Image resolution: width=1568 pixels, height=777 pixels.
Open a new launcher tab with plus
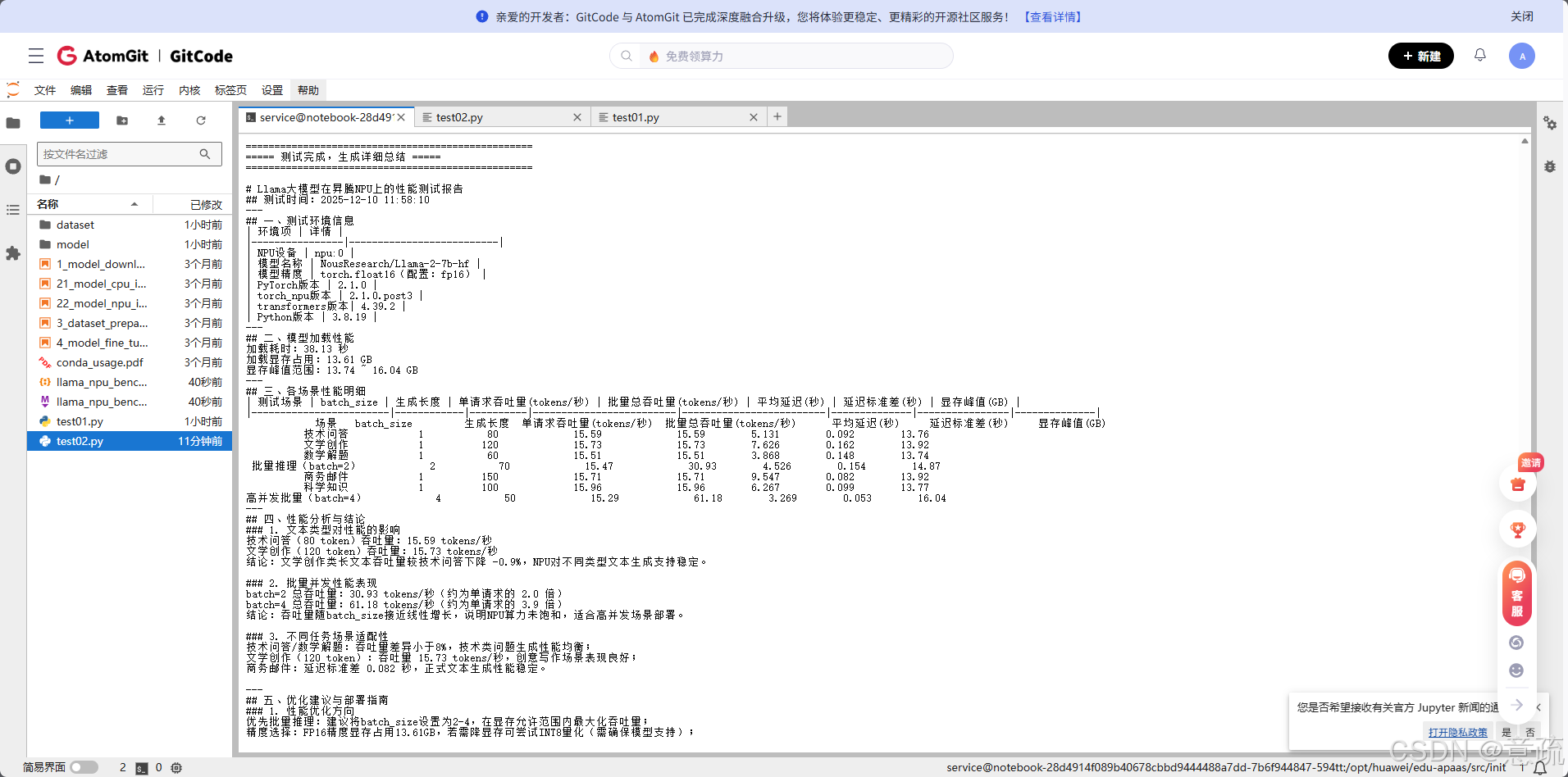pos(777,116)
